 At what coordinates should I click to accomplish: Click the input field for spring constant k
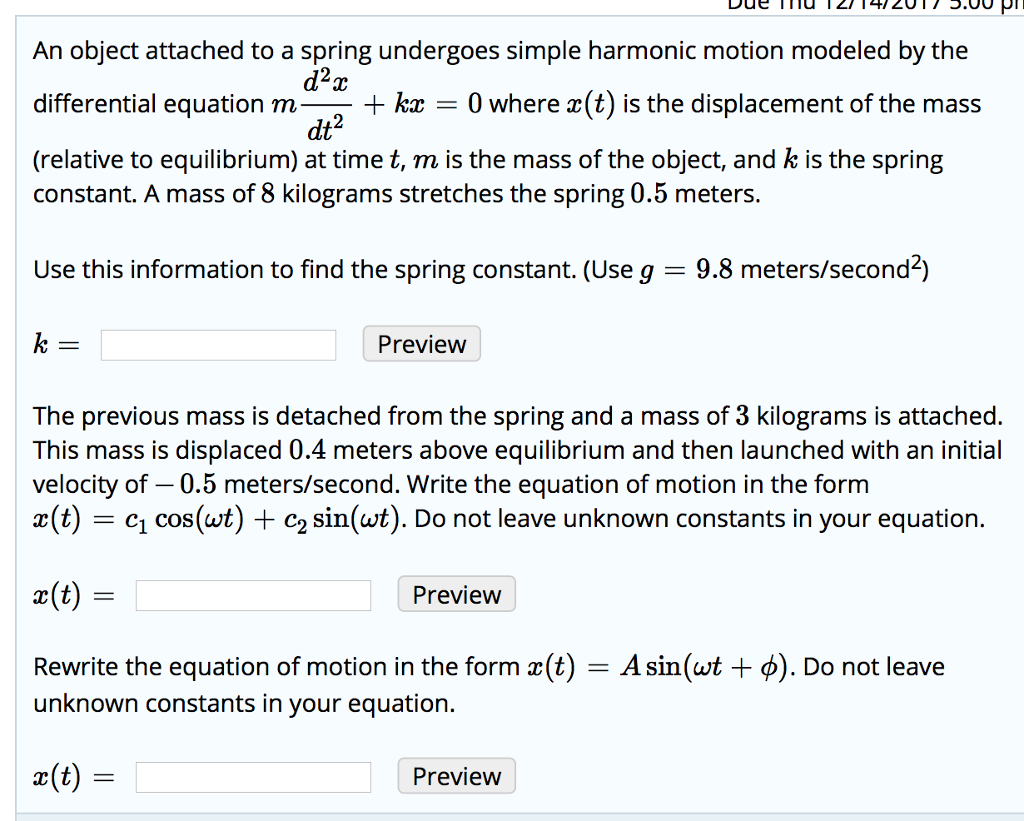pyautogui.click(x=218, y=344)
